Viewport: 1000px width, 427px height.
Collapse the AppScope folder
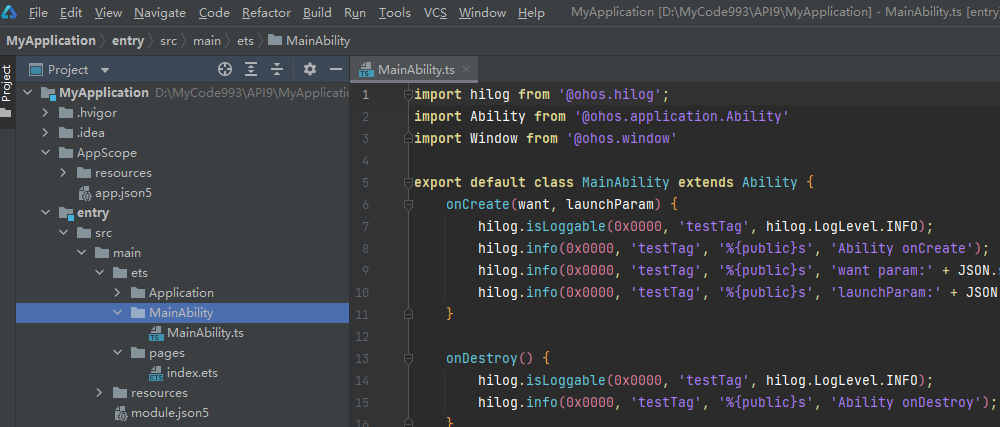[x=45, y=153]
